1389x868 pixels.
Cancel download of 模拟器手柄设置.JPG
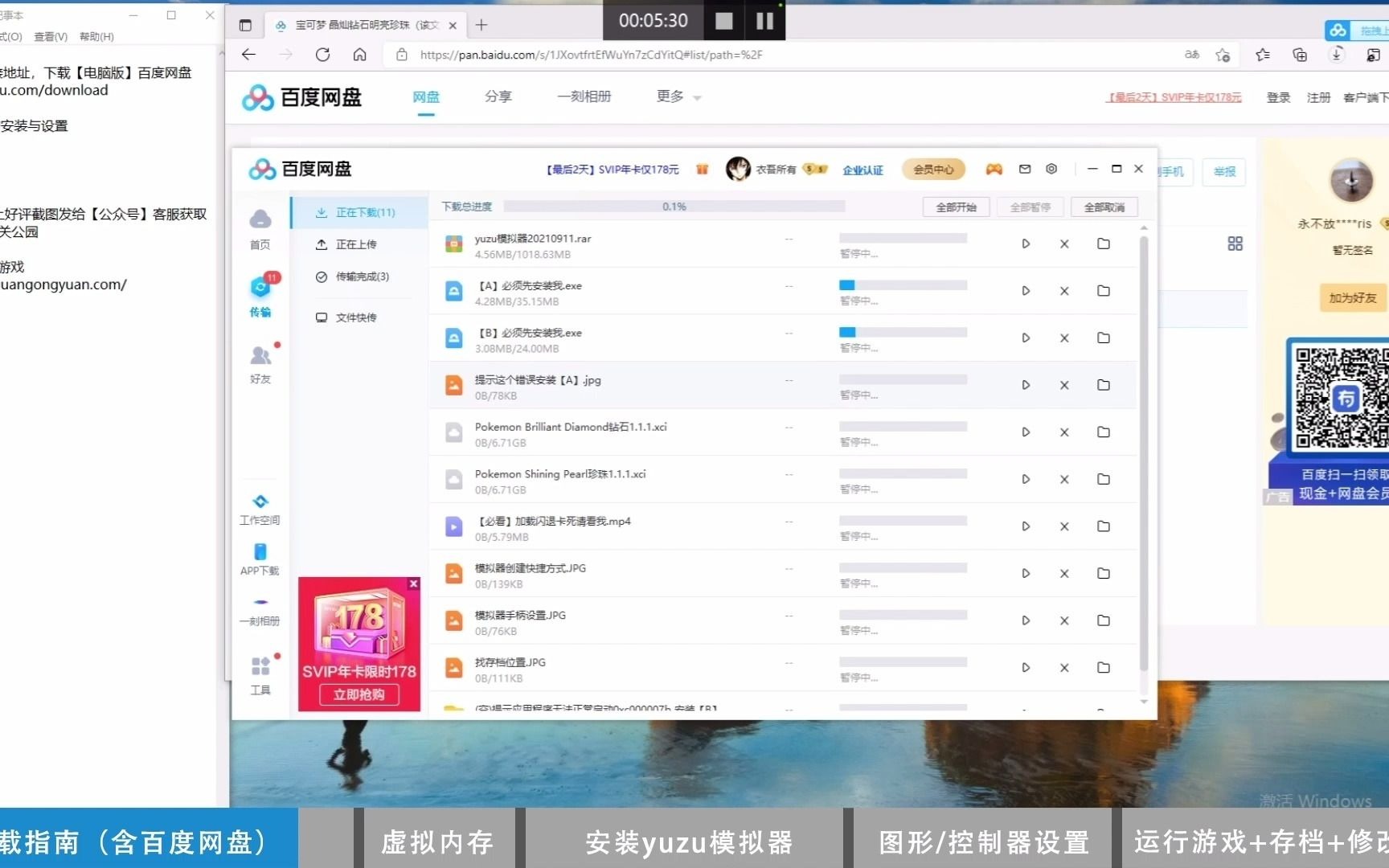[x=1064, y=620]
